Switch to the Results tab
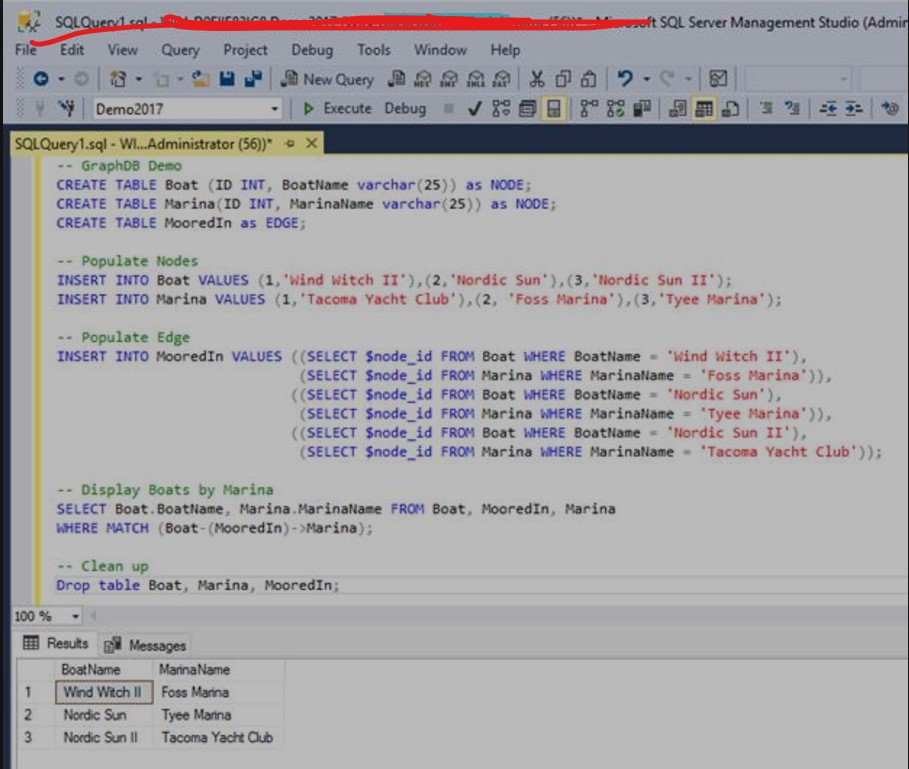The height and width of the screenshot is (769, 909). (x=56, y=643)
